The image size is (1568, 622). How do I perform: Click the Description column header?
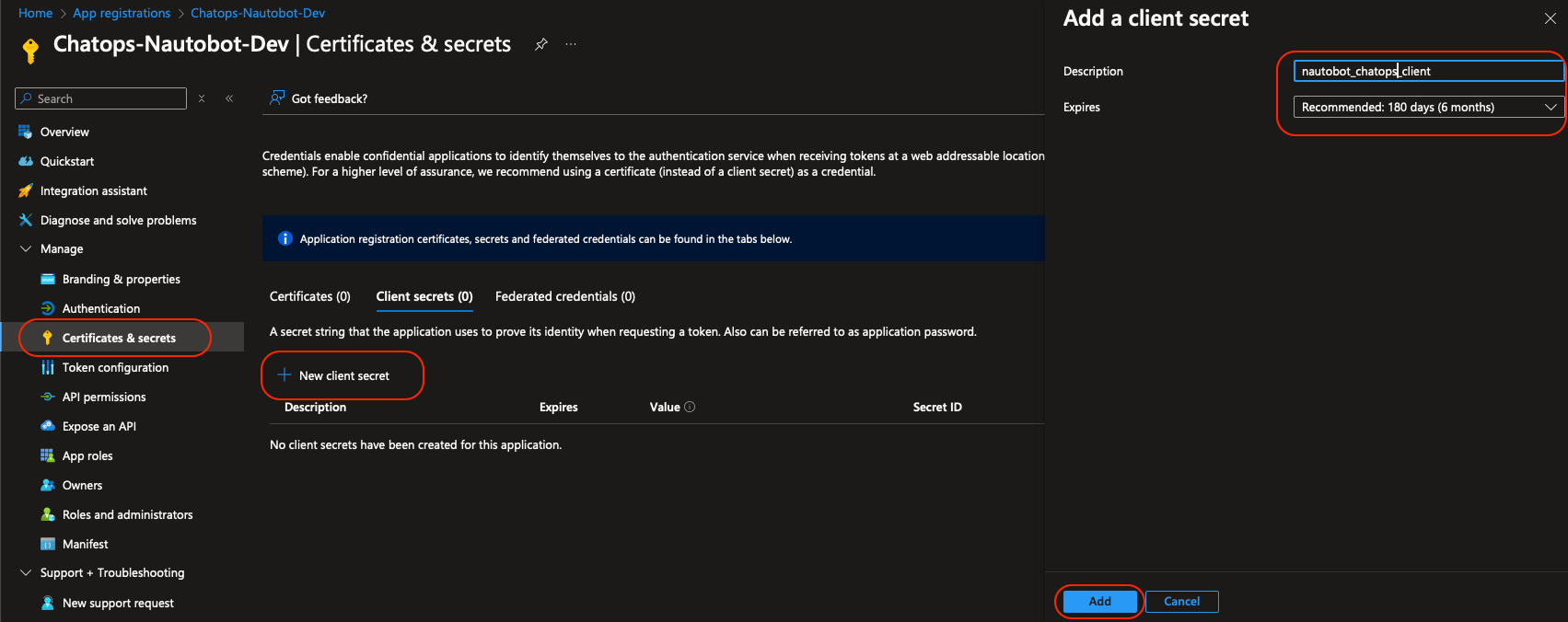click(315, 407)
